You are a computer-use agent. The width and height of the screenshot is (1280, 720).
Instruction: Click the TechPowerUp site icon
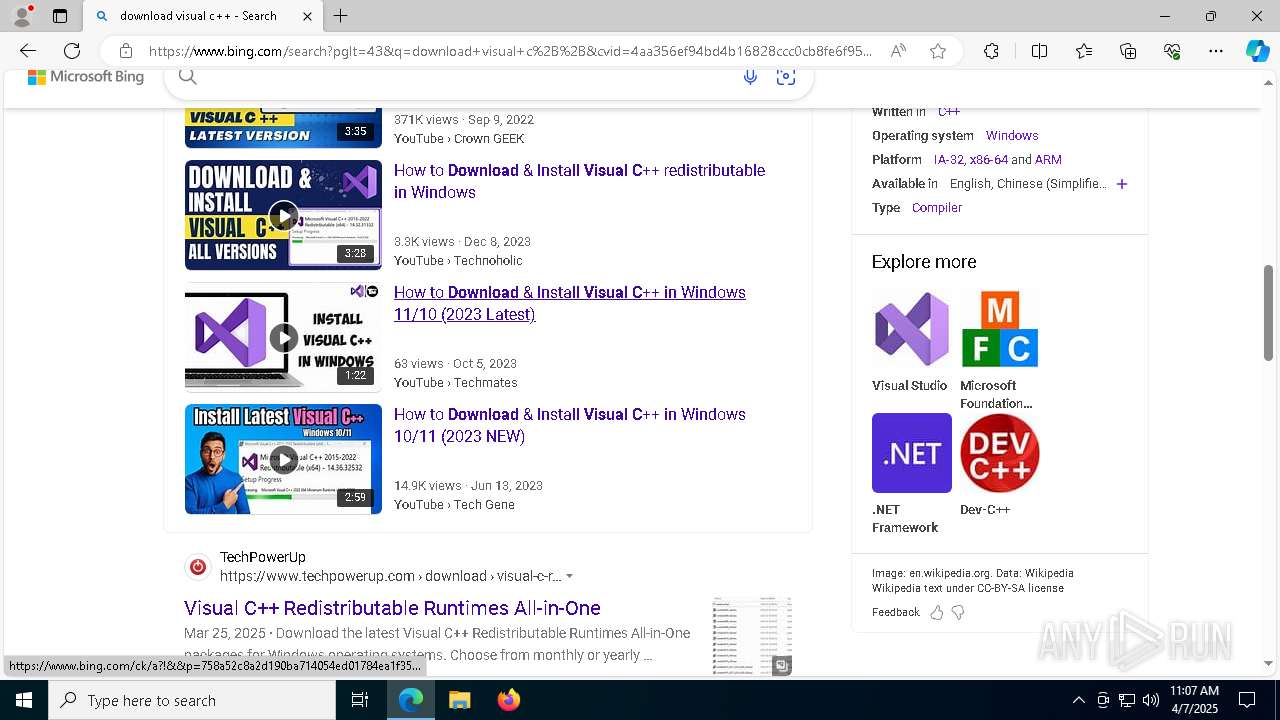(198, 567)
